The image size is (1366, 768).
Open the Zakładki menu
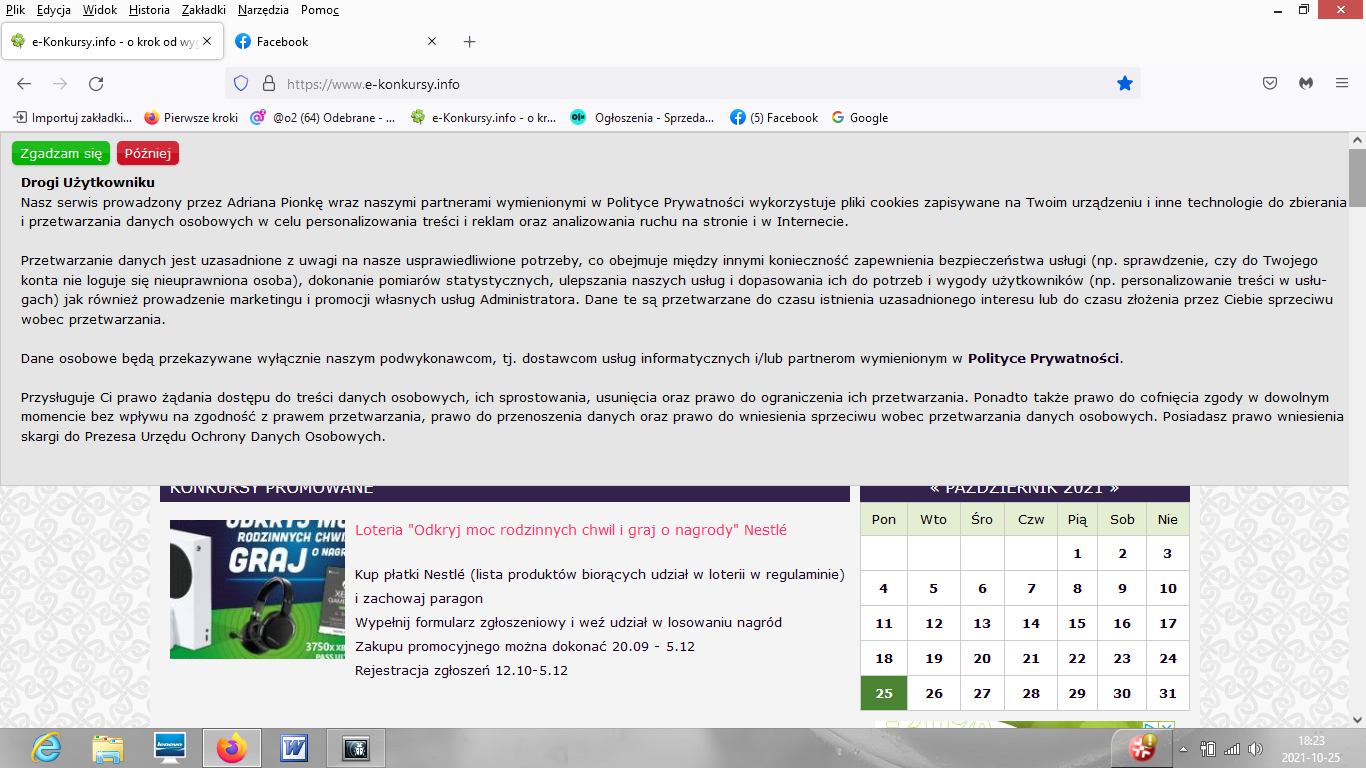pyautogui.click(x=203, y=10)
